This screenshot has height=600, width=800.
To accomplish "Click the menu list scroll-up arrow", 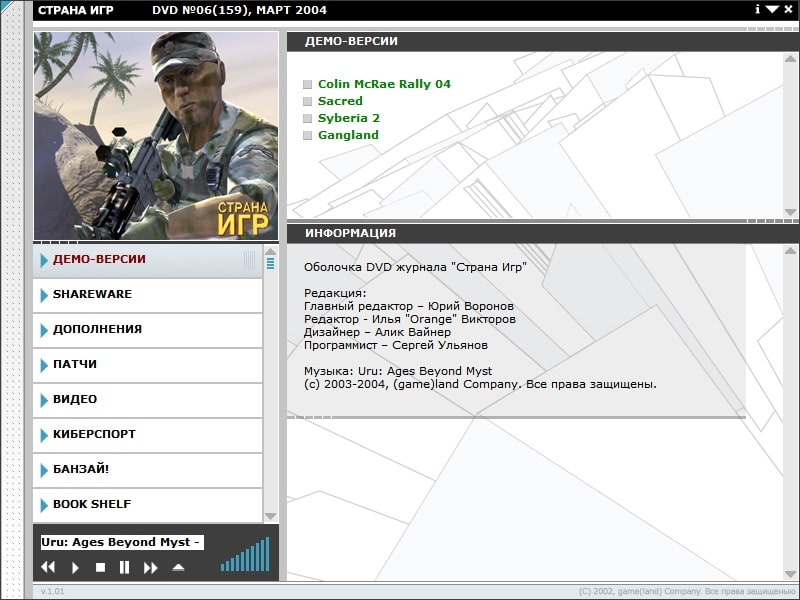I will 270,251.
